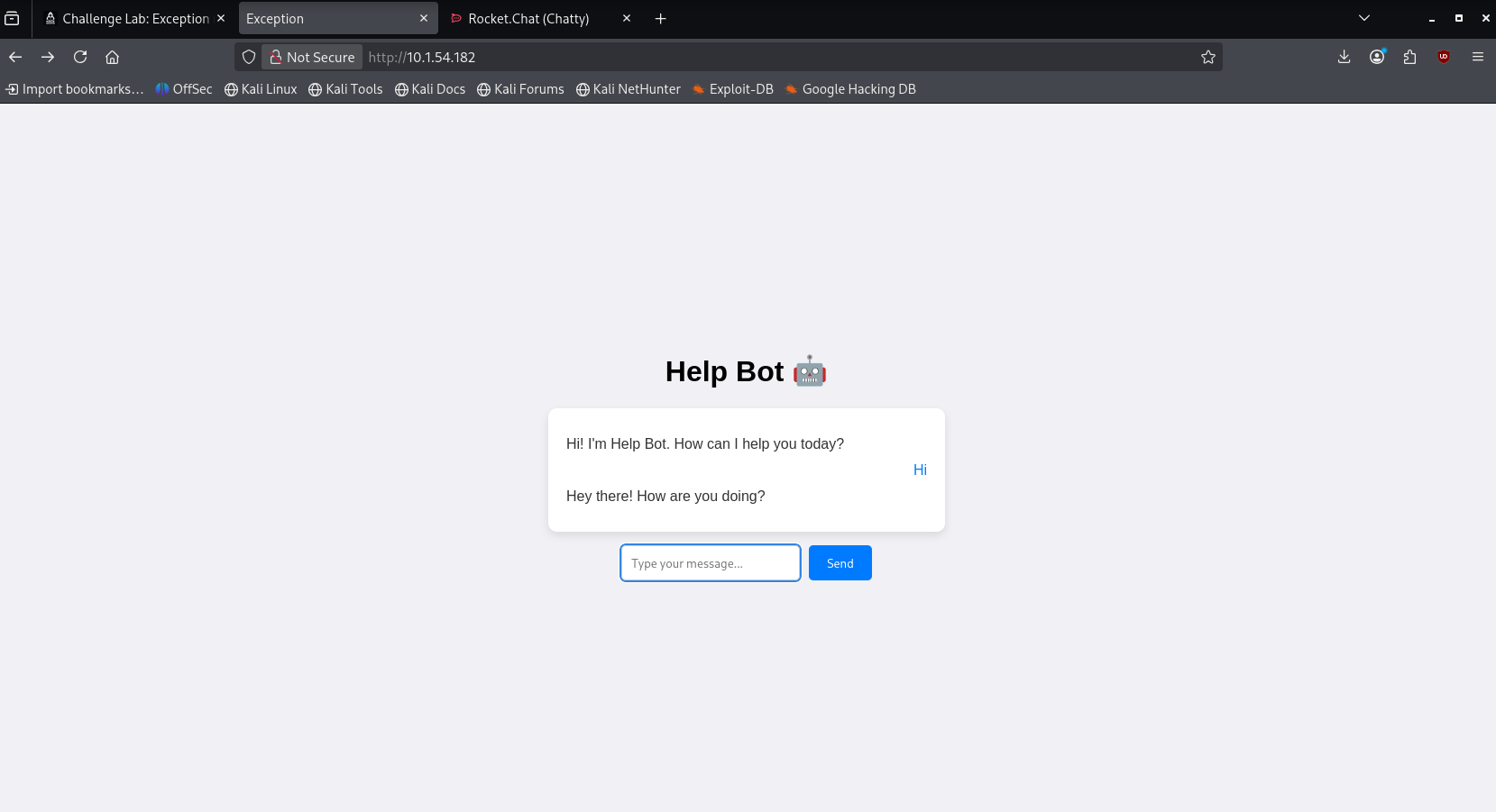Click the Help Bot heading
Screen dimensions: 1496x812
point(746,371)
